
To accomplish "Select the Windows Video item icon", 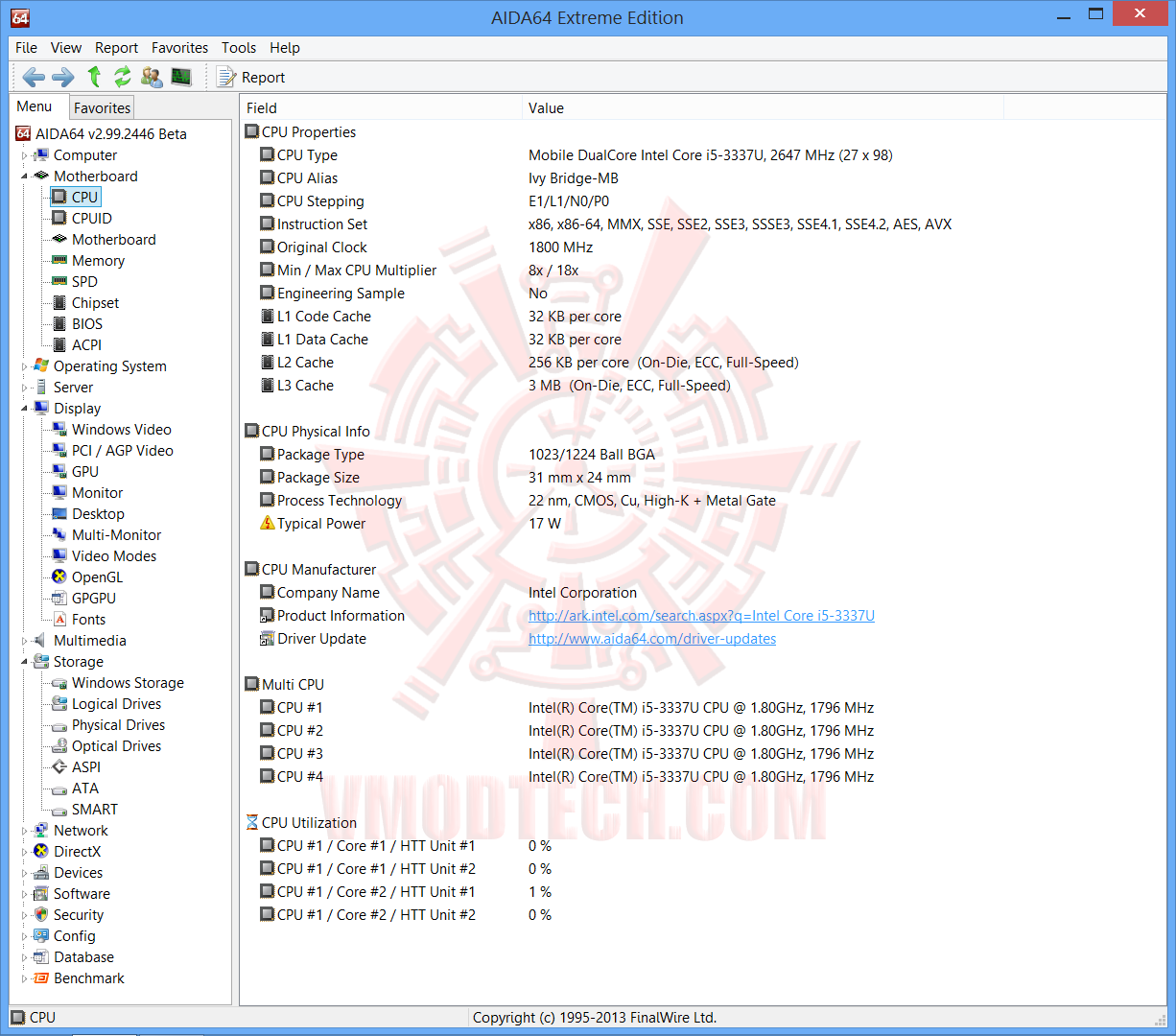I will (59, 430).
